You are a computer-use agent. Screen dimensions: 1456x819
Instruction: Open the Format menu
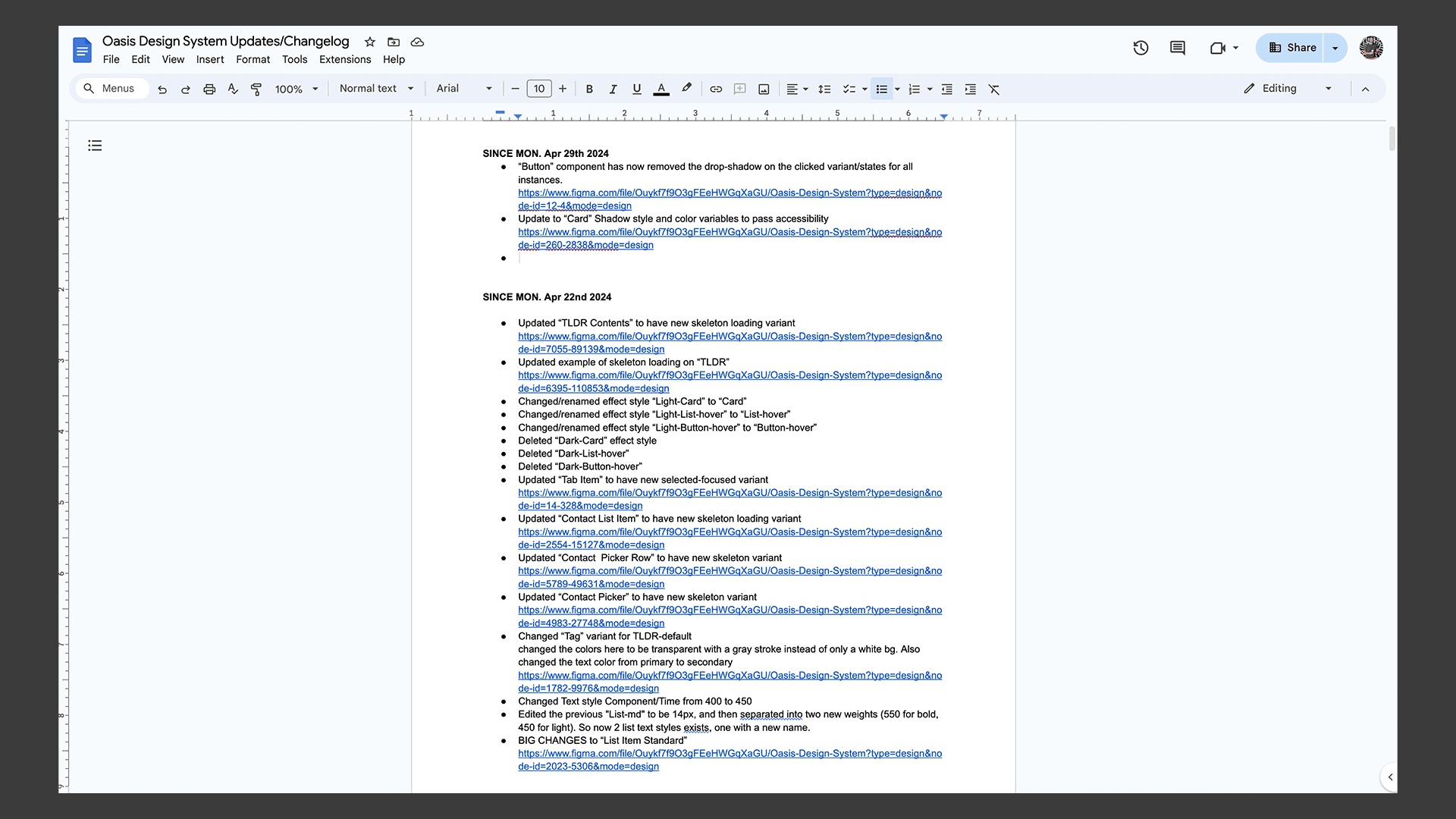tap(253, 59)
